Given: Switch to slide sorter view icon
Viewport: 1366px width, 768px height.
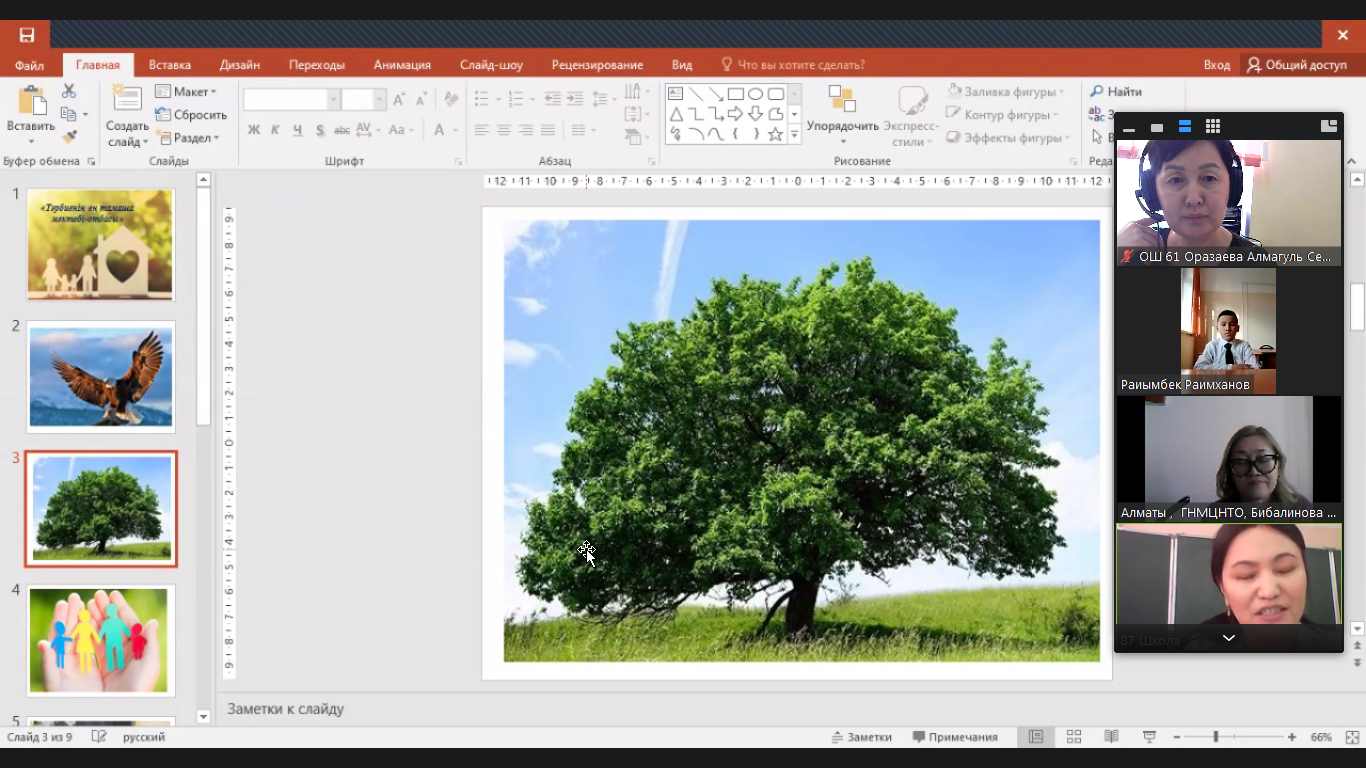Looking at the screenshot, I should click(x=1074, y=737).
